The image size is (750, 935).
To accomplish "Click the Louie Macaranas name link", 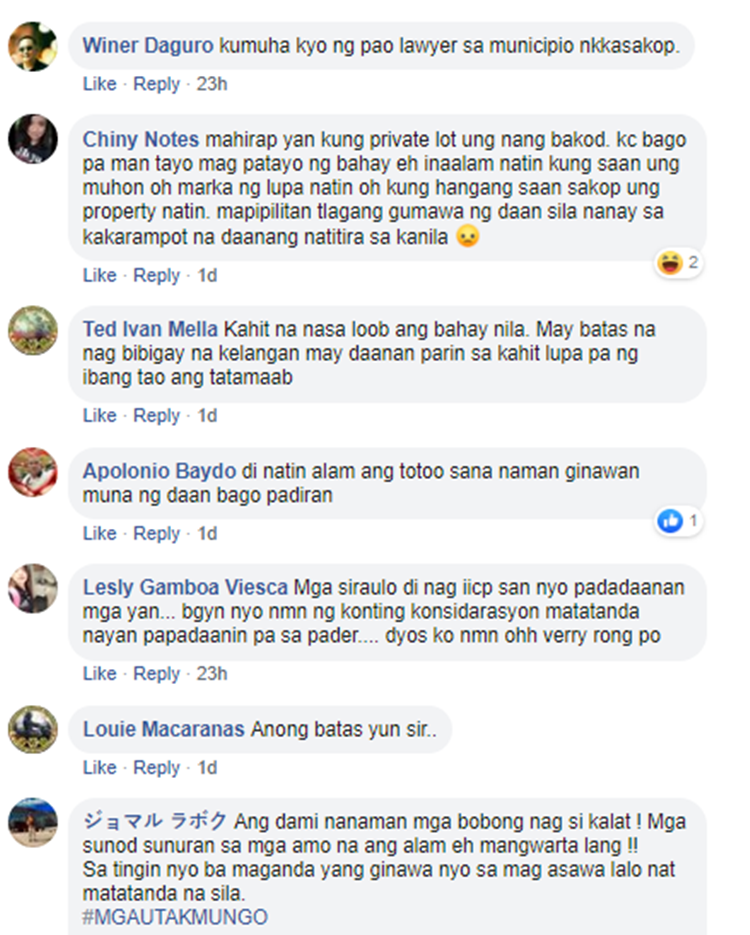I will (x=164, y=729).
